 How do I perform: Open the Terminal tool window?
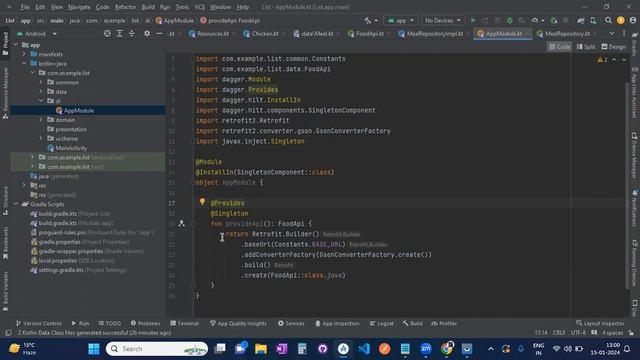184,323
